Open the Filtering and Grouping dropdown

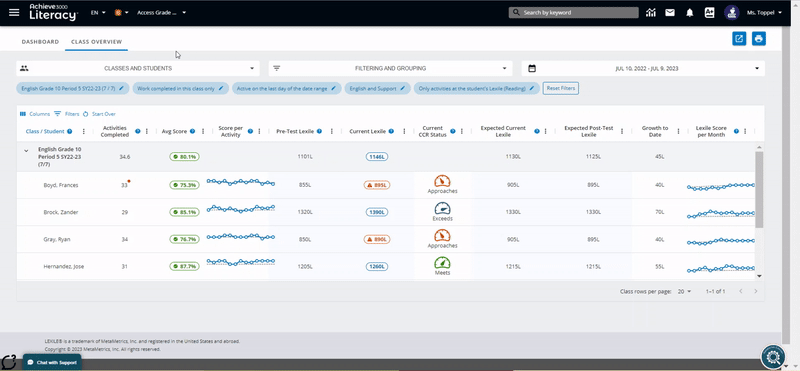pos(390,68)
